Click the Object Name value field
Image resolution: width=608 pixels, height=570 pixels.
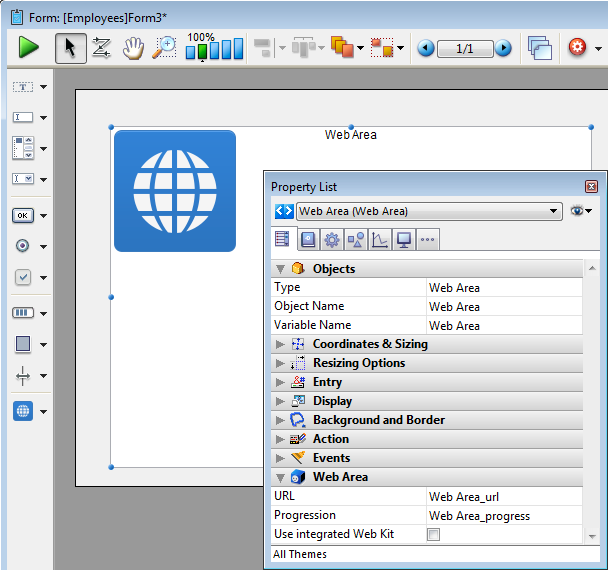(504, 307)
